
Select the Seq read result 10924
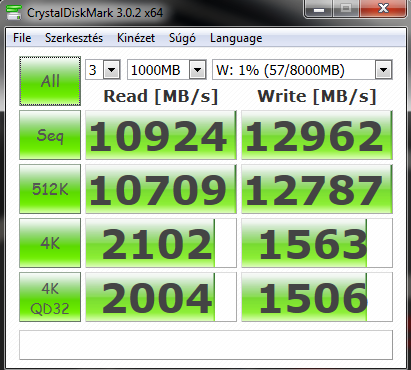pos(161,135)
